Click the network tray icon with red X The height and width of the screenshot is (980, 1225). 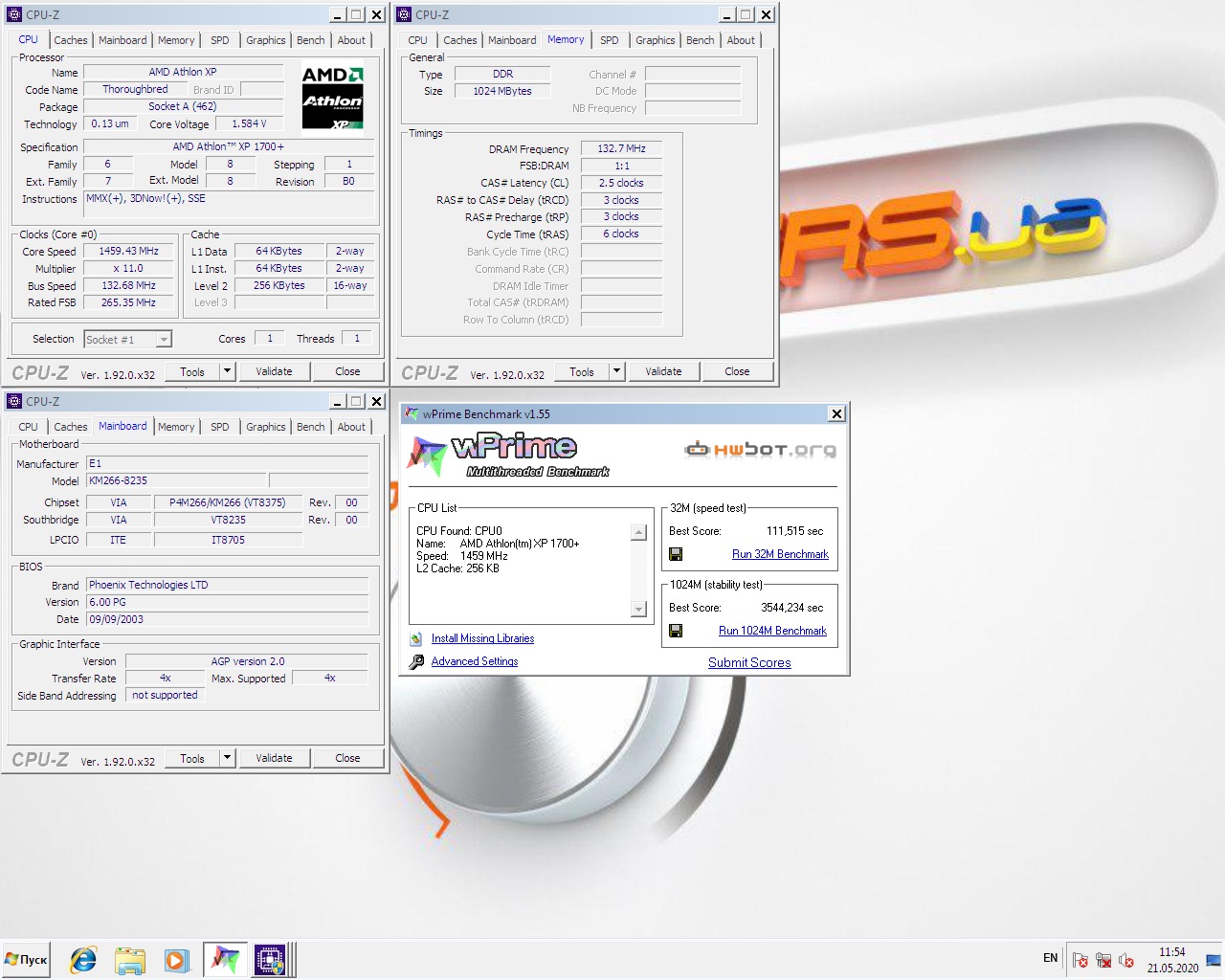(1103, 960)
